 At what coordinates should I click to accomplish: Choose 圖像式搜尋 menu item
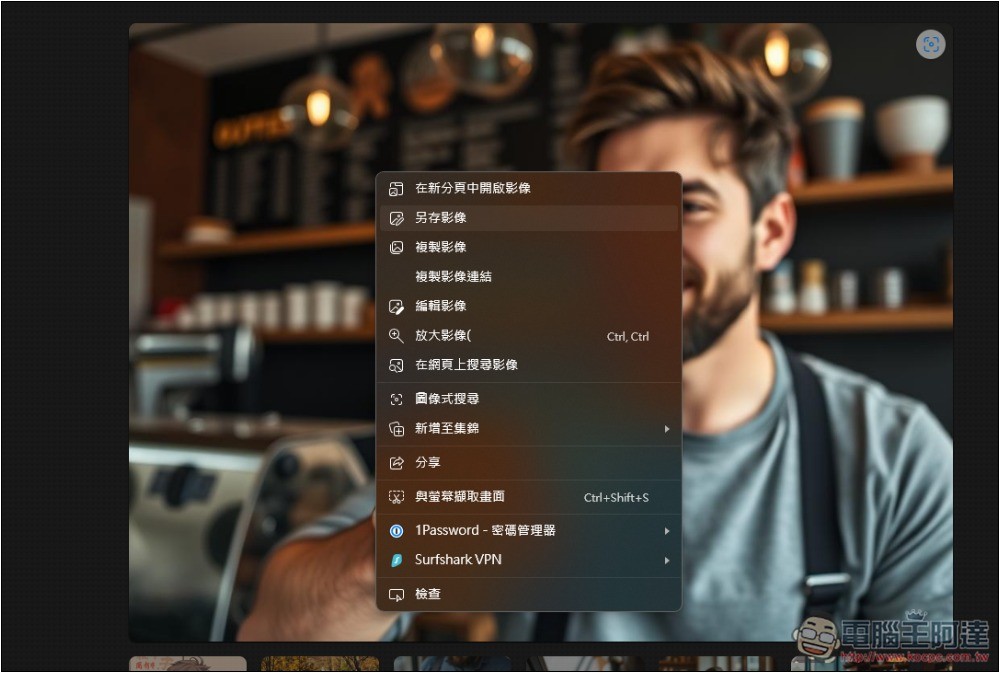[529, 399]
